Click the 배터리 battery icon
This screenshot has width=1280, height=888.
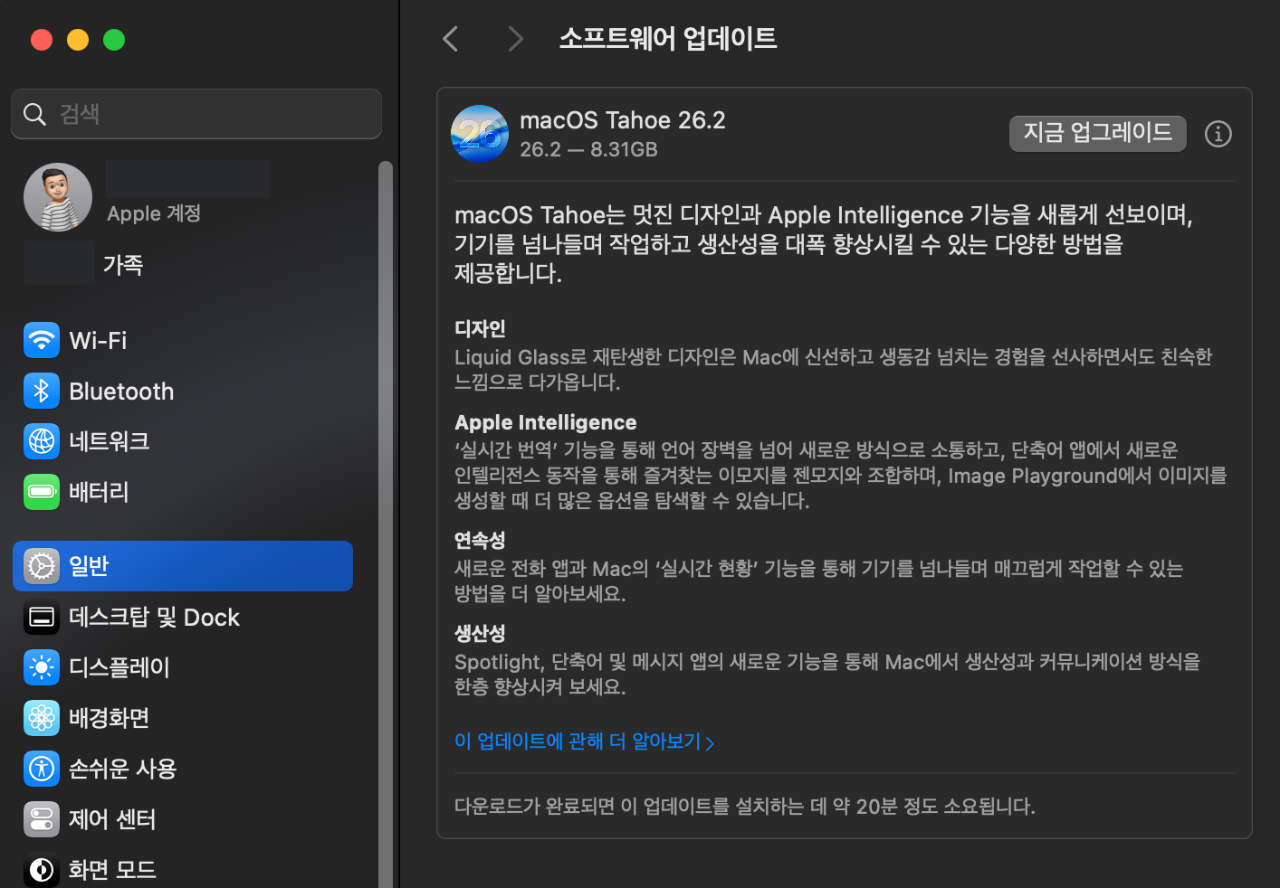(x=41, y=492)
